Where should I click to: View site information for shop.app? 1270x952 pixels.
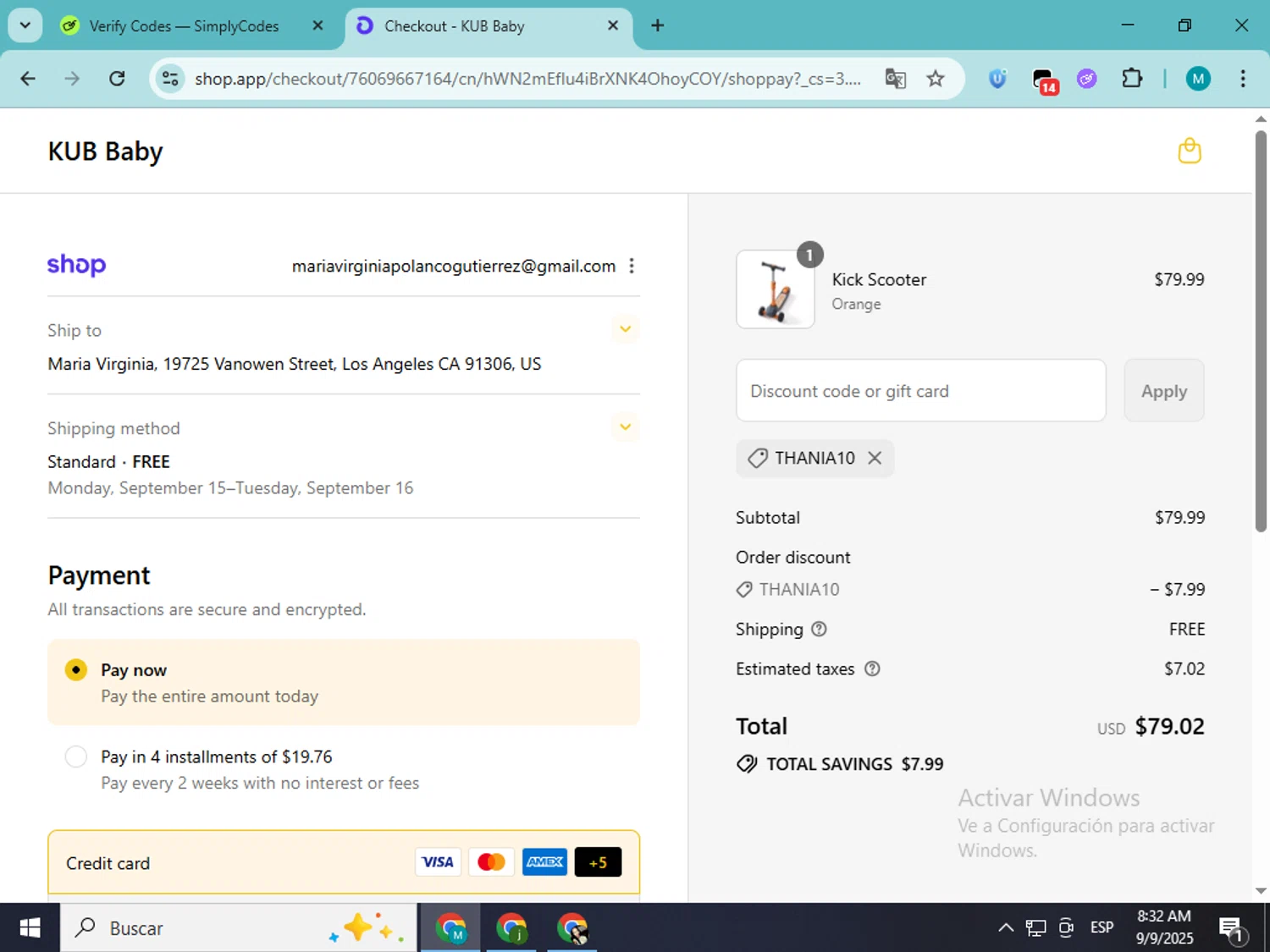[170, 79]
